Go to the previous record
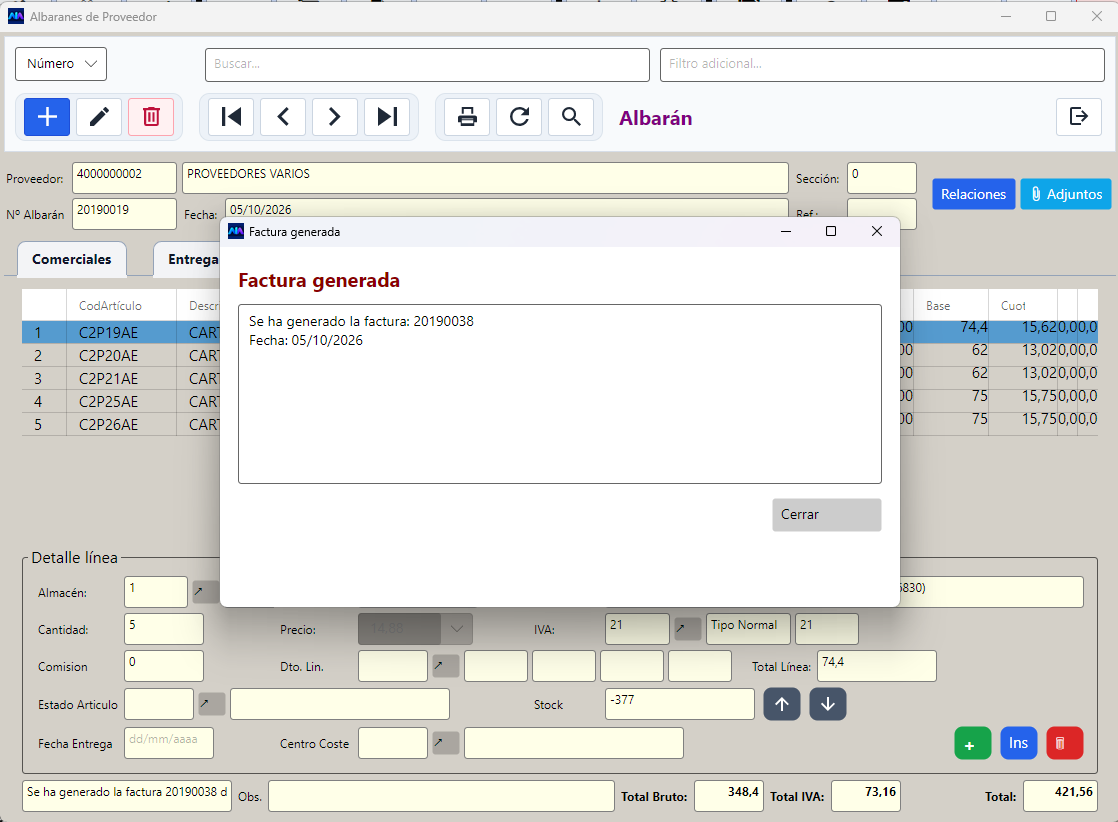This screenshot has height=822, width=1118. click(x=283, y=117)
